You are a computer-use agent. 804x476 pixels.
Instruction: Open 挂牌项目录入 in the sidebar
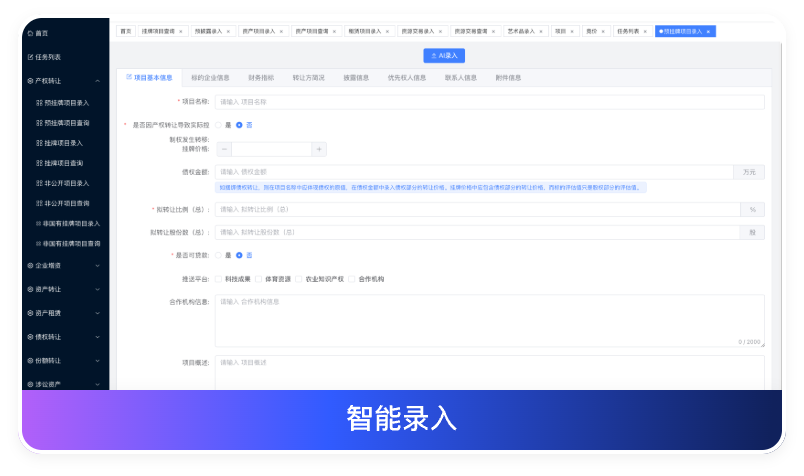[63, 143]
